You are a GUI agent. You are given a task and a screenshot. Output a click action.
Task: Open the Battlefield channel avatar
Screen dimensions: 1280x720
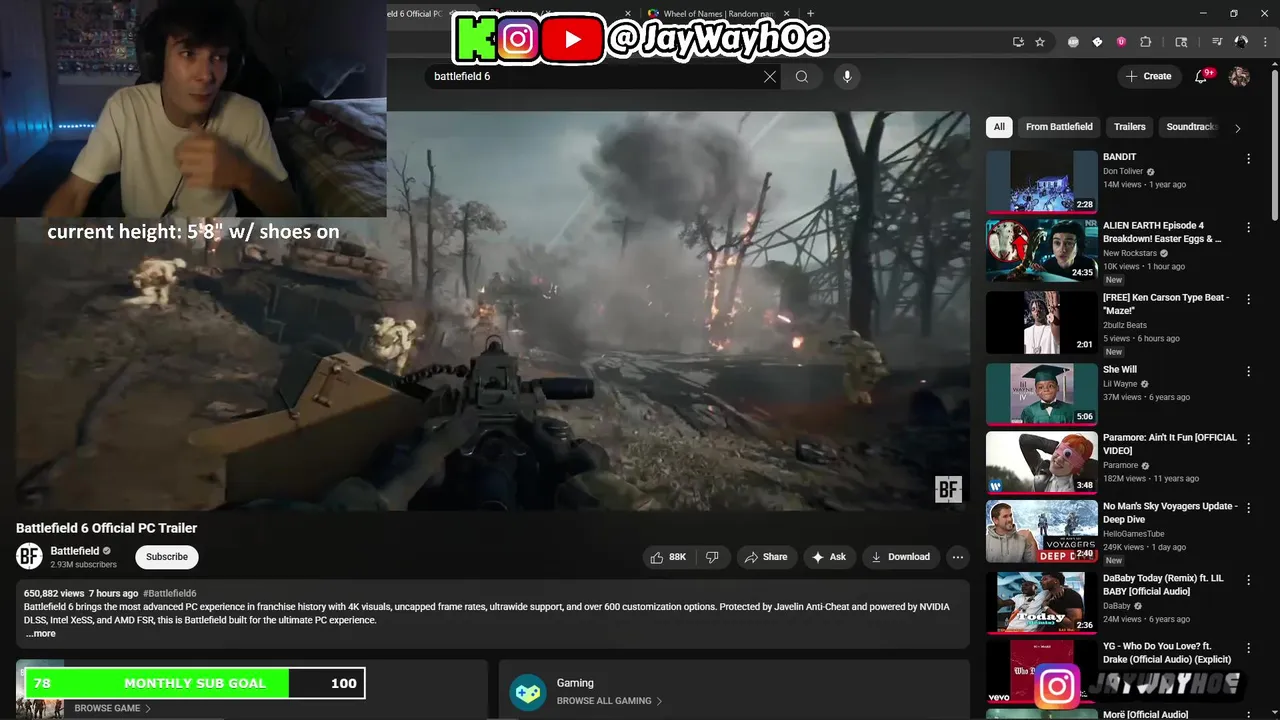point(29,557)
